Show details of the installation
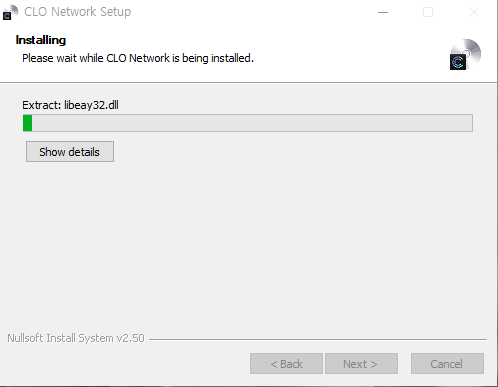The width and height of the screenshot is (498, 387). 70,152
